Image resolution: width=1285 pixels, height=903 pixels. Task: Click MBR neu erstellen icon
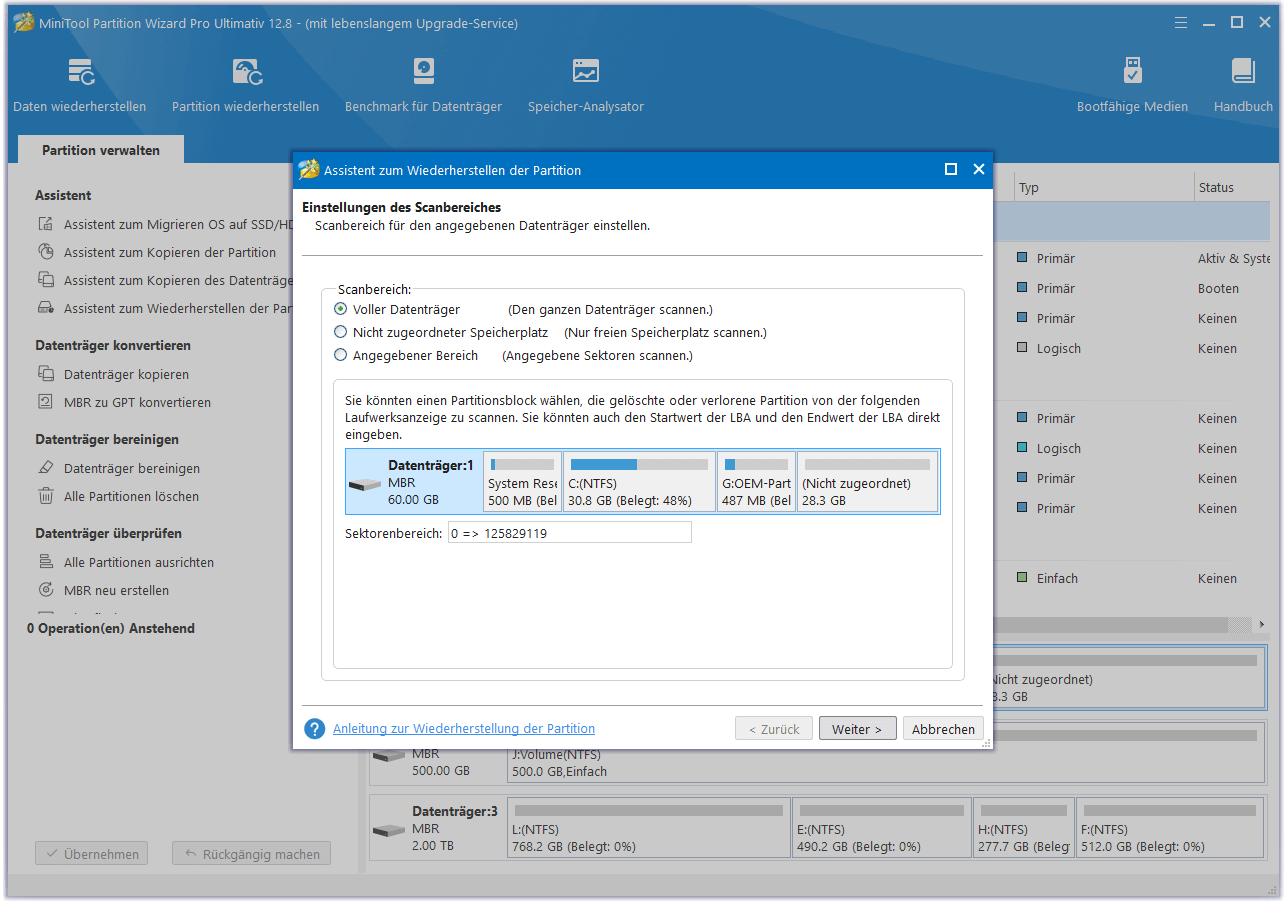point(45,591)
